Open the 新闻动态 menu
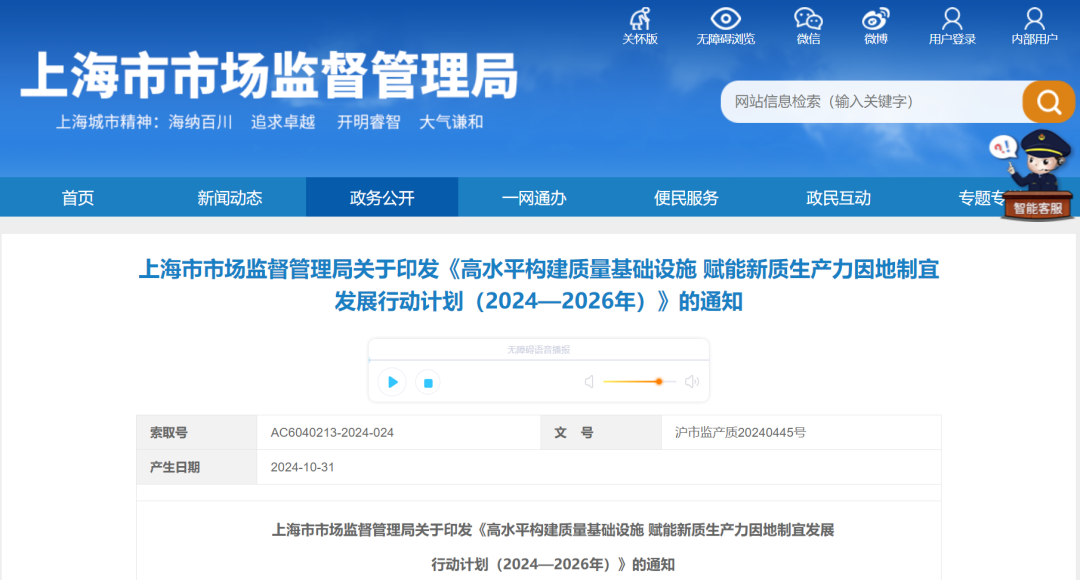The width and height of the screenshot is (1080, 580). (x=229, y=197)
